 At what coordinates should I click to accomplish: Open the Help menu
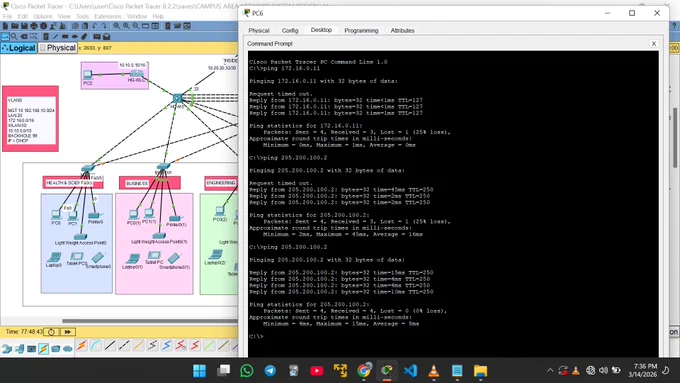[x=158, y=16]
